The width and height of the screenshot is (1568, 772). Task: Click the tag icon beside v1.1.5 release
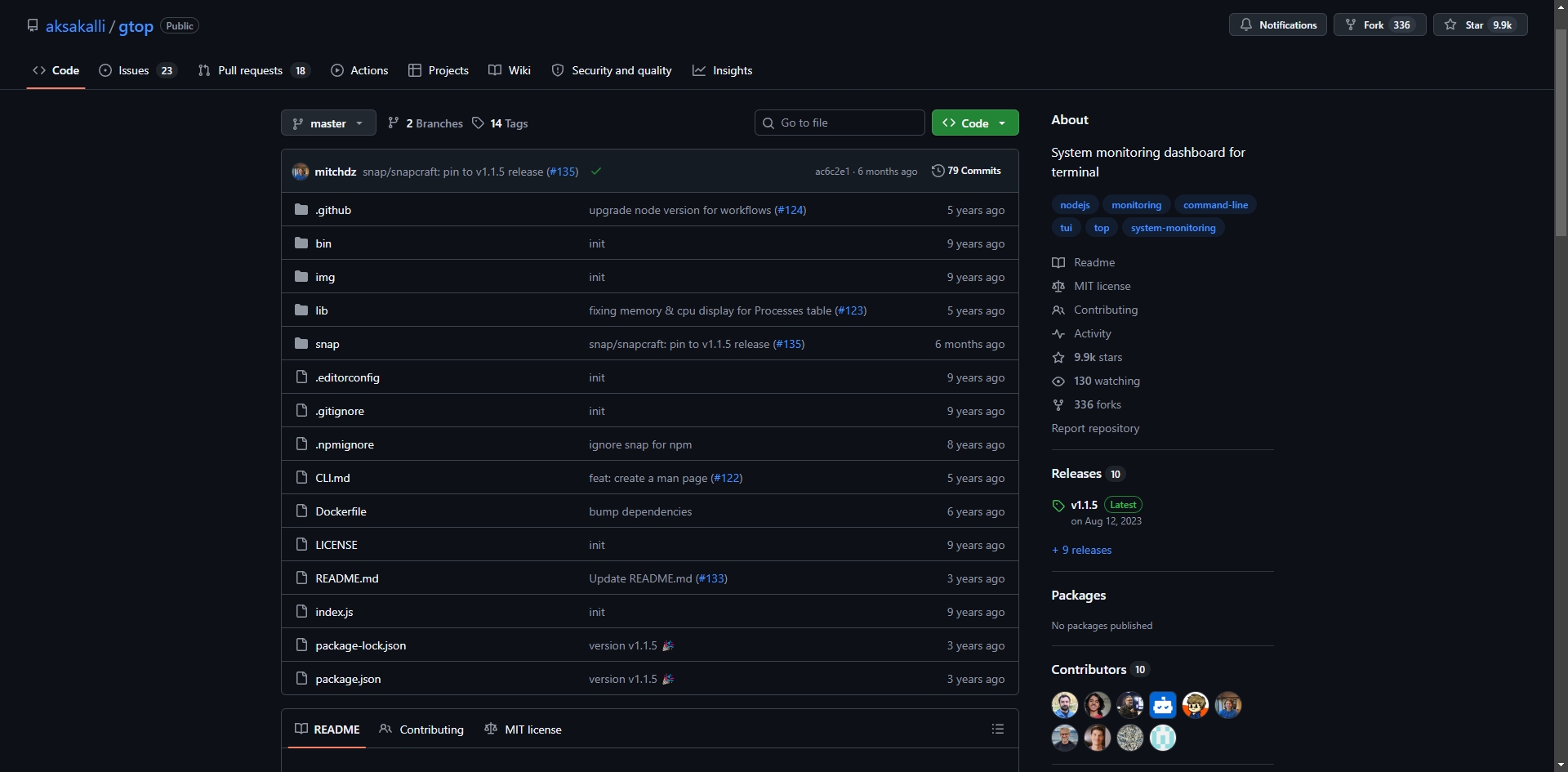1058,506
